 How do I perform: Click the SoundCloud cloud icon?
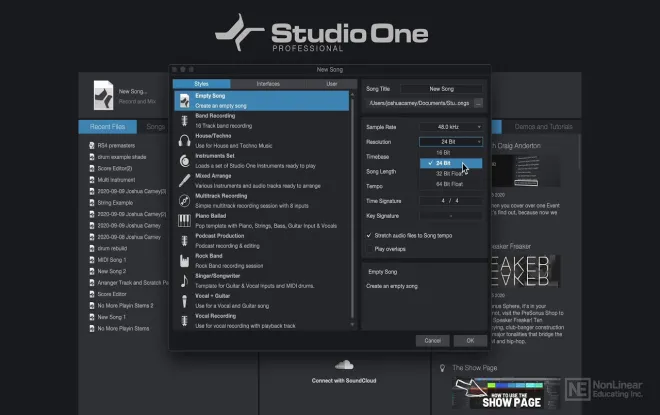[x=344, y=365]
